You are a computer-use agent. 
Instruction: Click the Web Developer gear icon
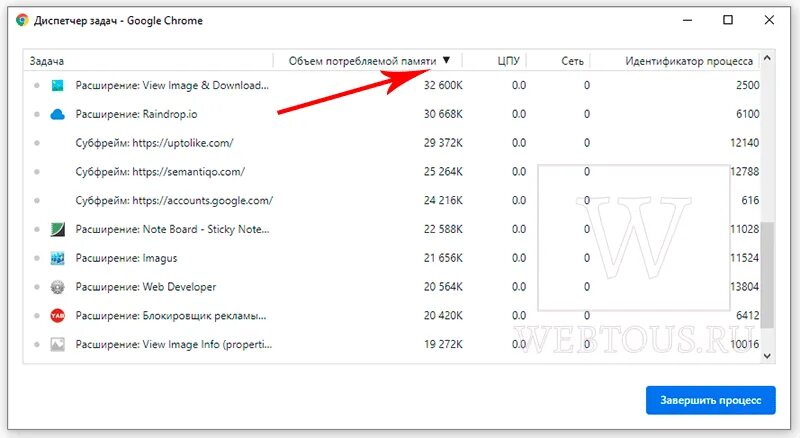pos(58,287)
